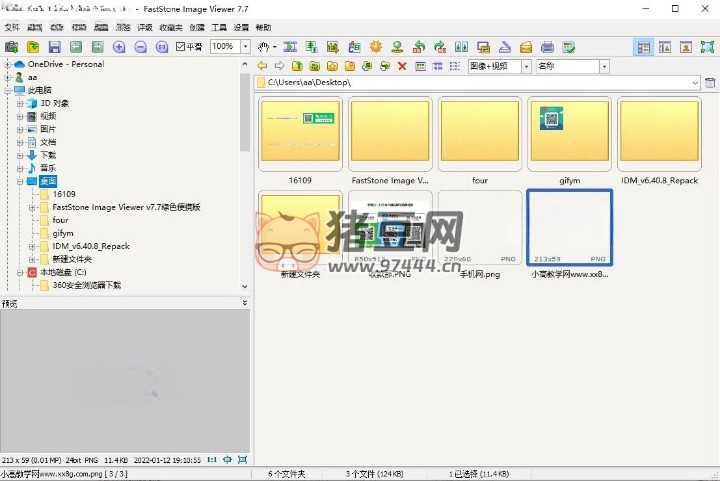Toggle the 平滑 smooth checkbox
Image resolution: width=720 pixels, height=481 pixels.
180,47
